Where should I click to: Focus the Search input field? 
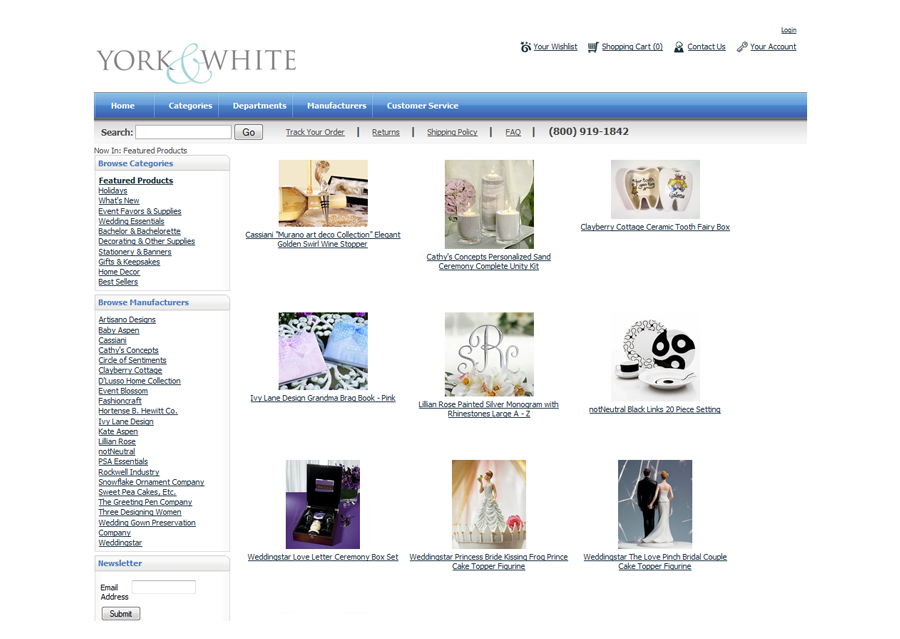pos(184,132)
